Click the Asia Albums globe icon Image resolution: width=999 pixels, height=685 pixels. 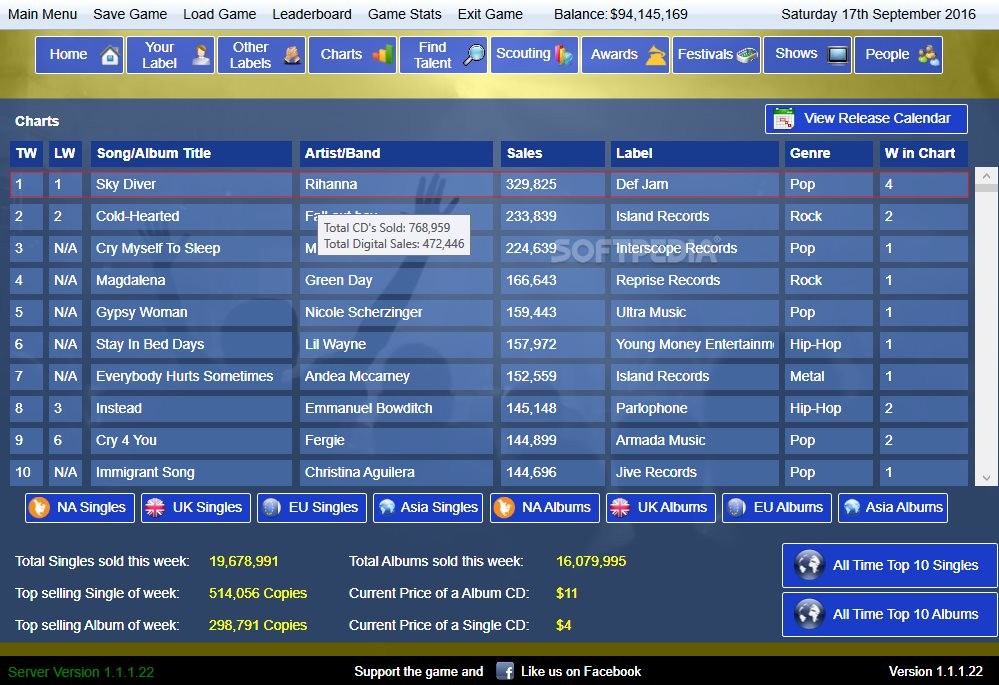pos(852,508)
